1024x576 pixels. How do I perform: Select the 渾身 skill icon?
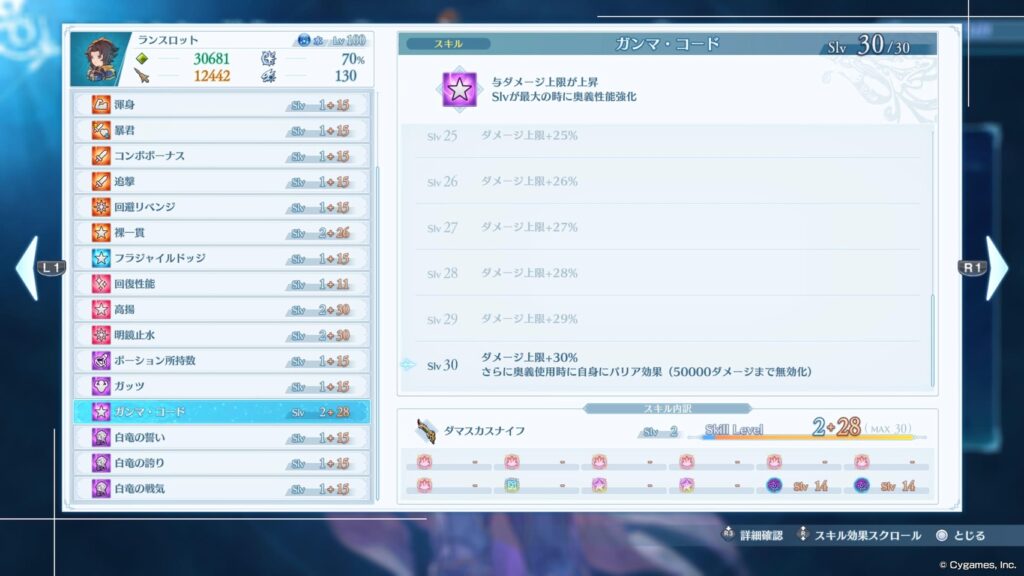(x=101, y=105)
